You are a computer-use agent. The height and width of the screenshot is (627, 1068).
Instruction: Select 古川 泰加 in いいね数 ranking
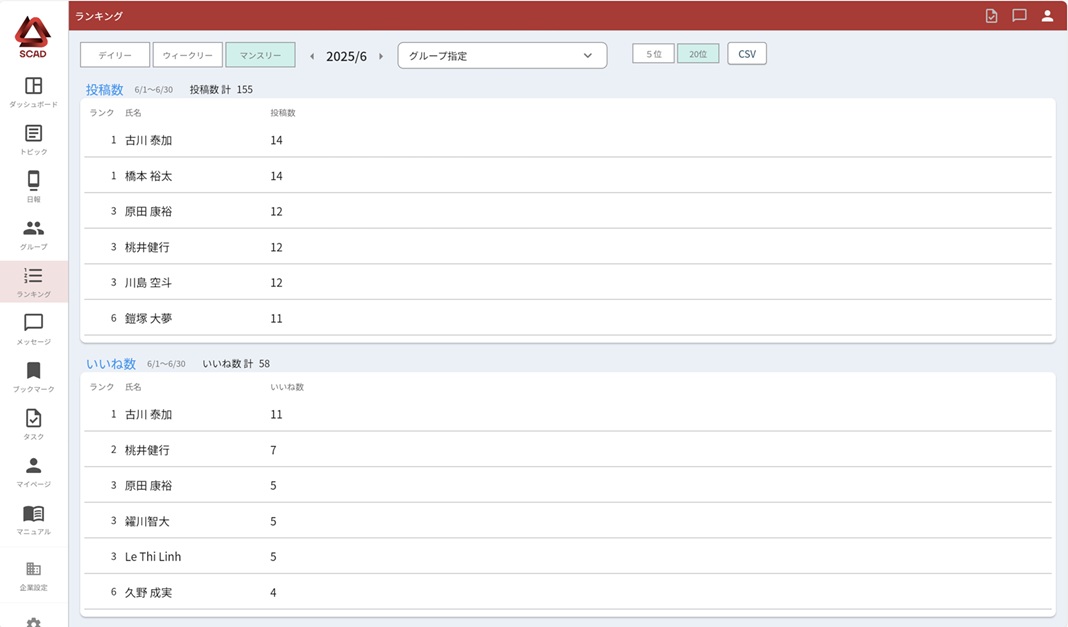point(568,415)
